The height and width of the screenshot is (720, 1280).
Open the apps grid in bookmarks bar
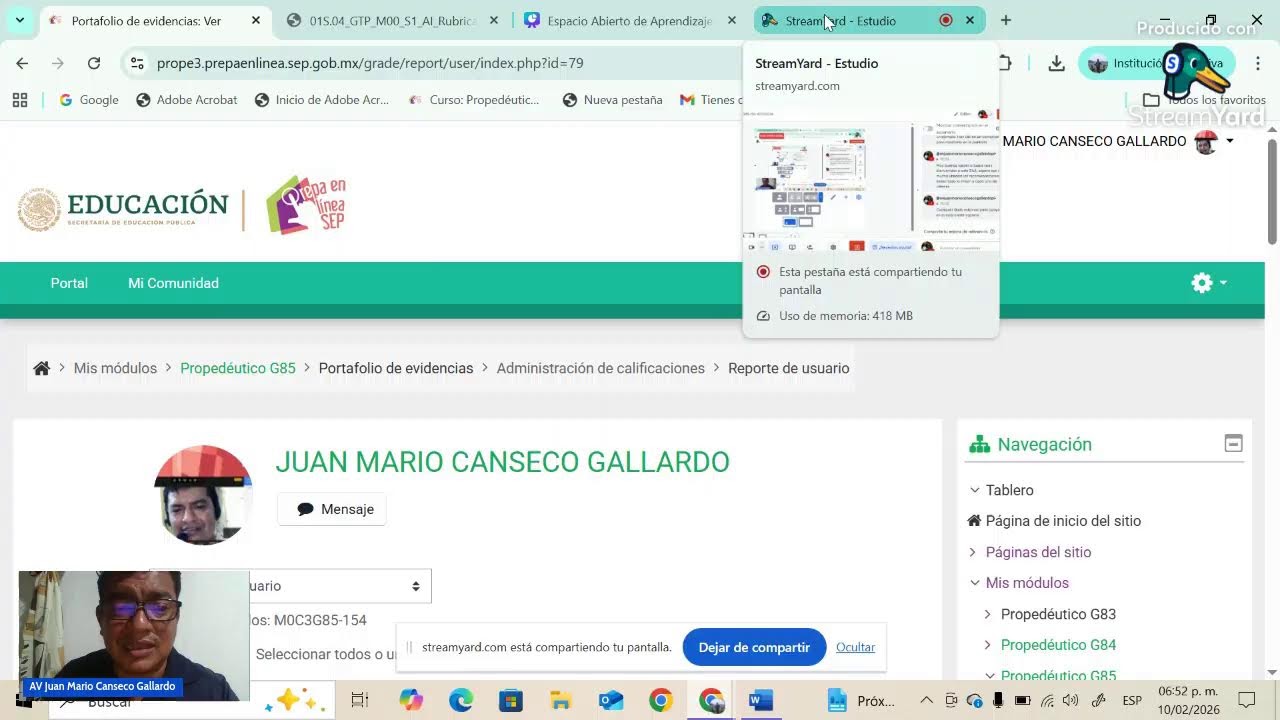(x=19, y=100)
